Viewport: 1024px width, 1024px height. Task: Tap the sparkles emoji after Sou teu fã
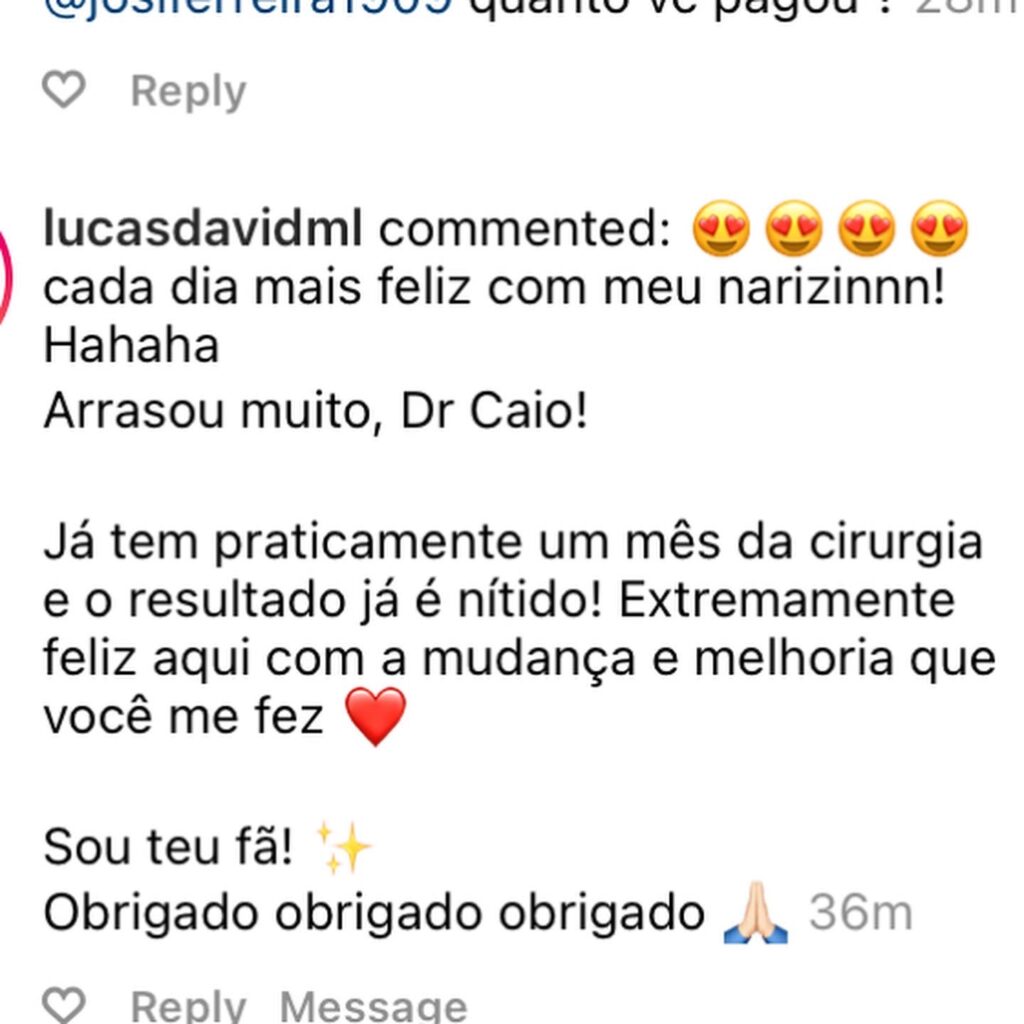[x=342, y=847]
